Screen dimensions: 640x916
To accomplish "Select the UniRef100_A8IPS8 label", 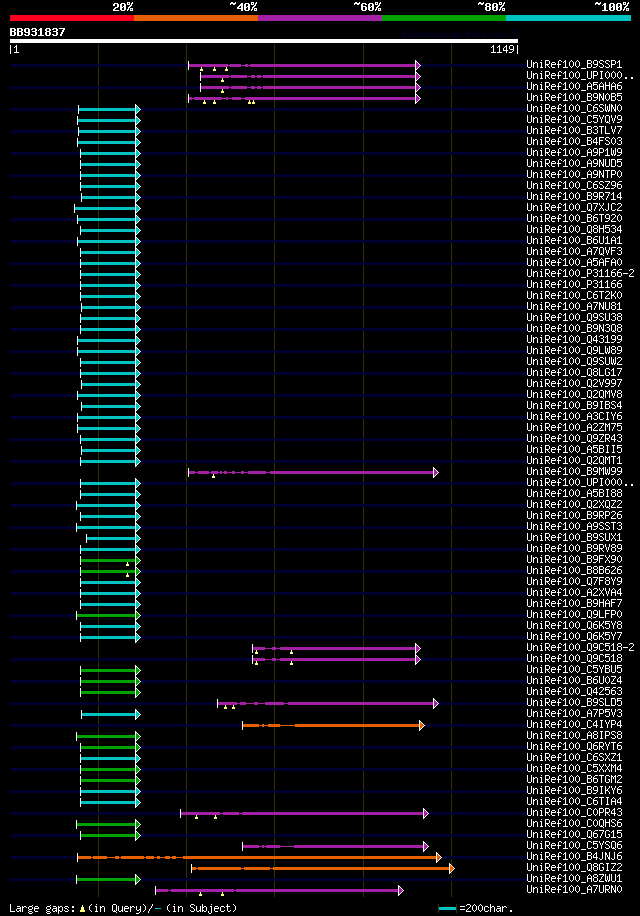I will pos(574,735).
